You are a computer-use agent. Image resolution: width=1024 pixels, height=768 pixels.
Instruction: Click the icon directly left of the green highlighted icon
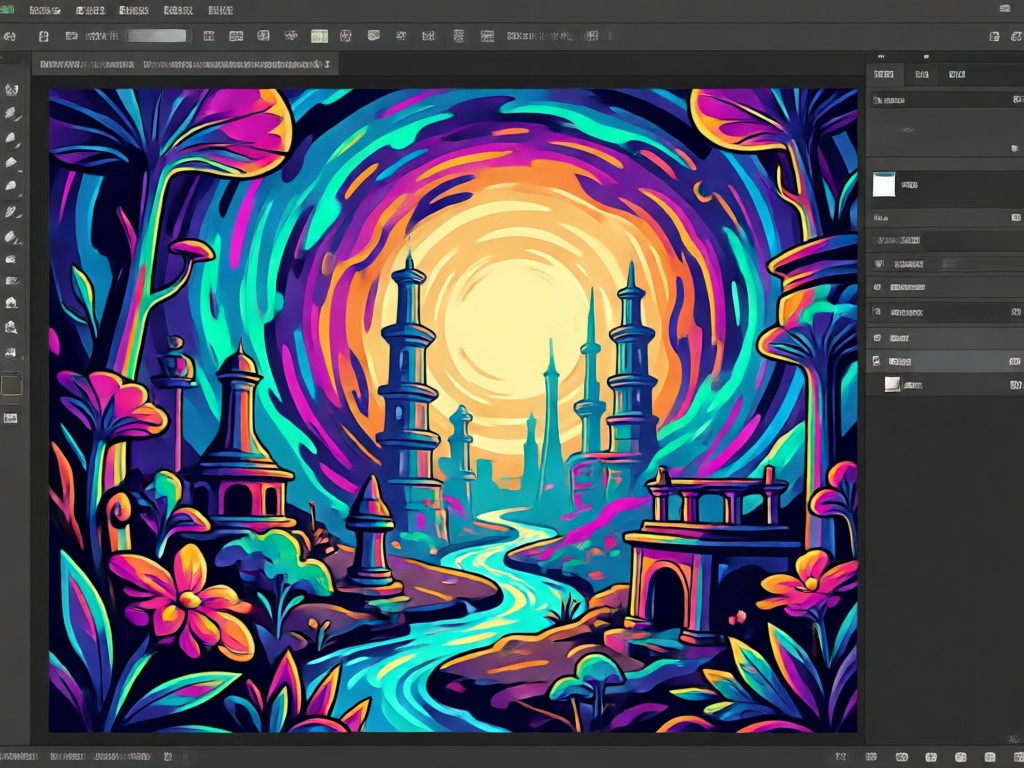click(291, 36)
